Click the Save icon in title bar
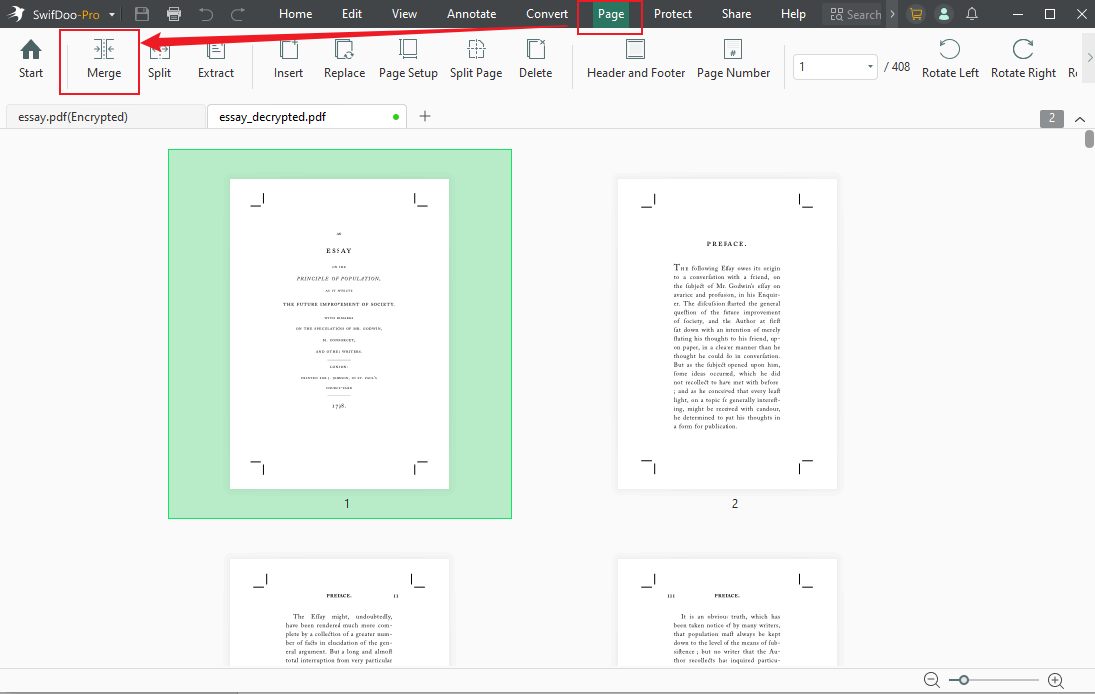Viewport: 1095px width, 694px height. coord(142,14)
